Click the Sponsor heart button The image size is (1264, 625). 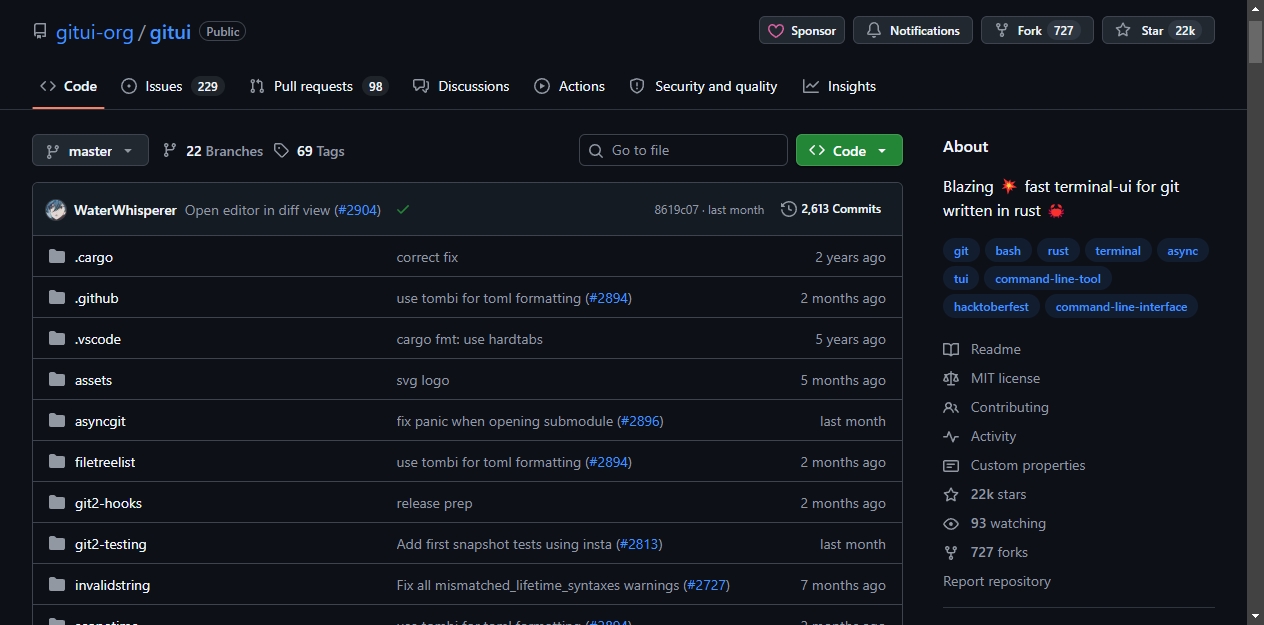[802, 31]
